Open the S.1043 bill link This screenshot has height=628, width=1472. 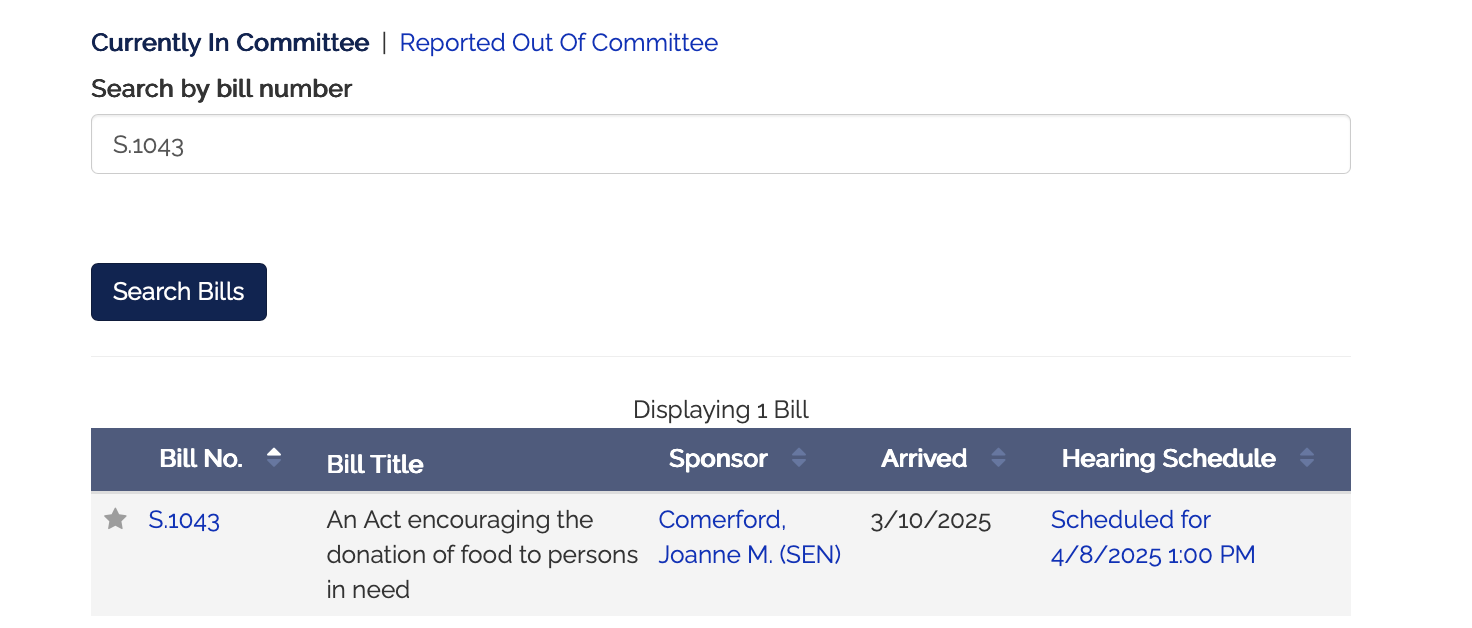[x=184, y=520]
